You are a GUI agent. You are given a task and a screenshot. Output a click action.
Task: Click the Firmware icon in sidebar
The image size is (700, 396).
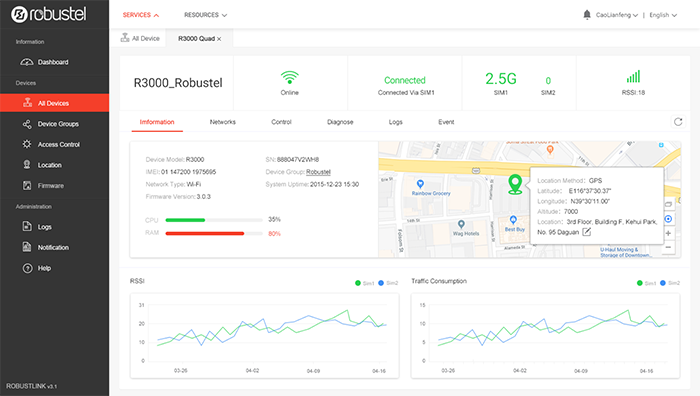(27, 185)
